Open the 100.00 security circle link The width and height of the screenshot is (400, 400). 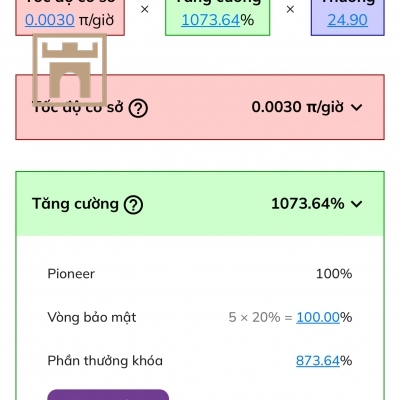pyautogui.click(x=318, y=317)
